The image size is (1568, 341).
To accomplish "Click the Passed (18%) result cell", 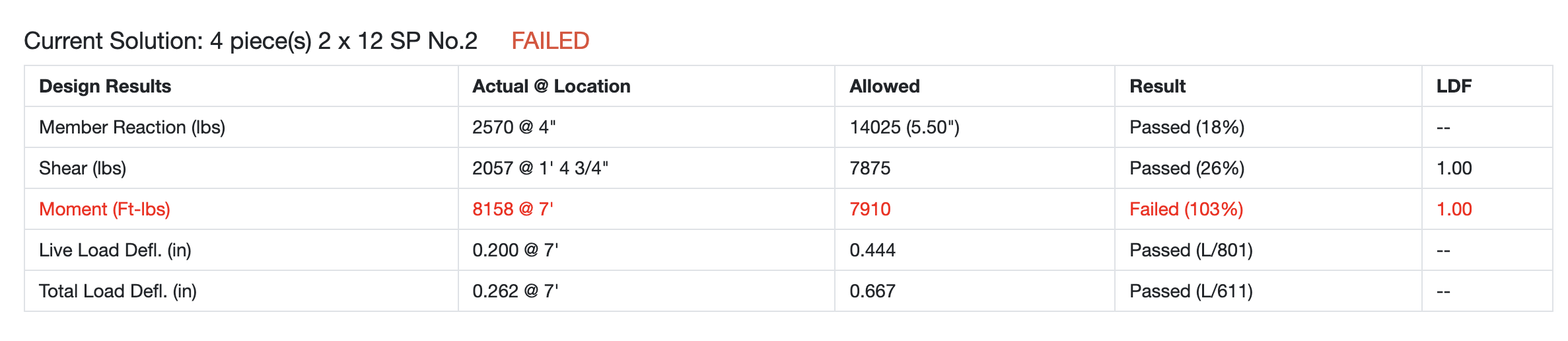I will [x=1187, y=127].
